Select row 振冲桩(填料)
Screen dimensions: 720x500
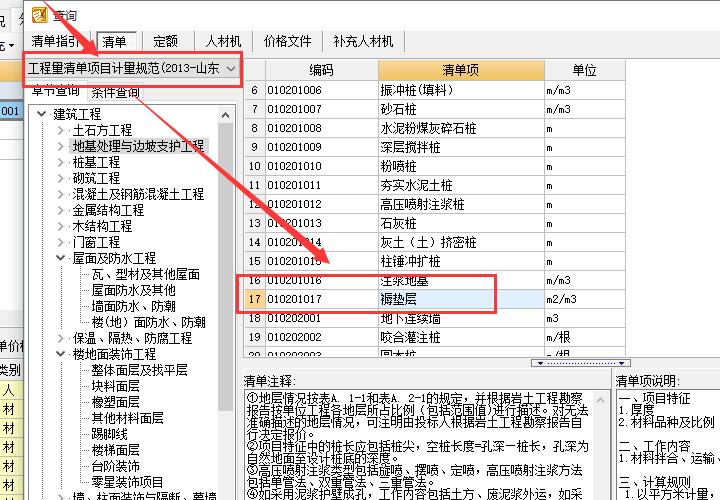pos(434,90)
